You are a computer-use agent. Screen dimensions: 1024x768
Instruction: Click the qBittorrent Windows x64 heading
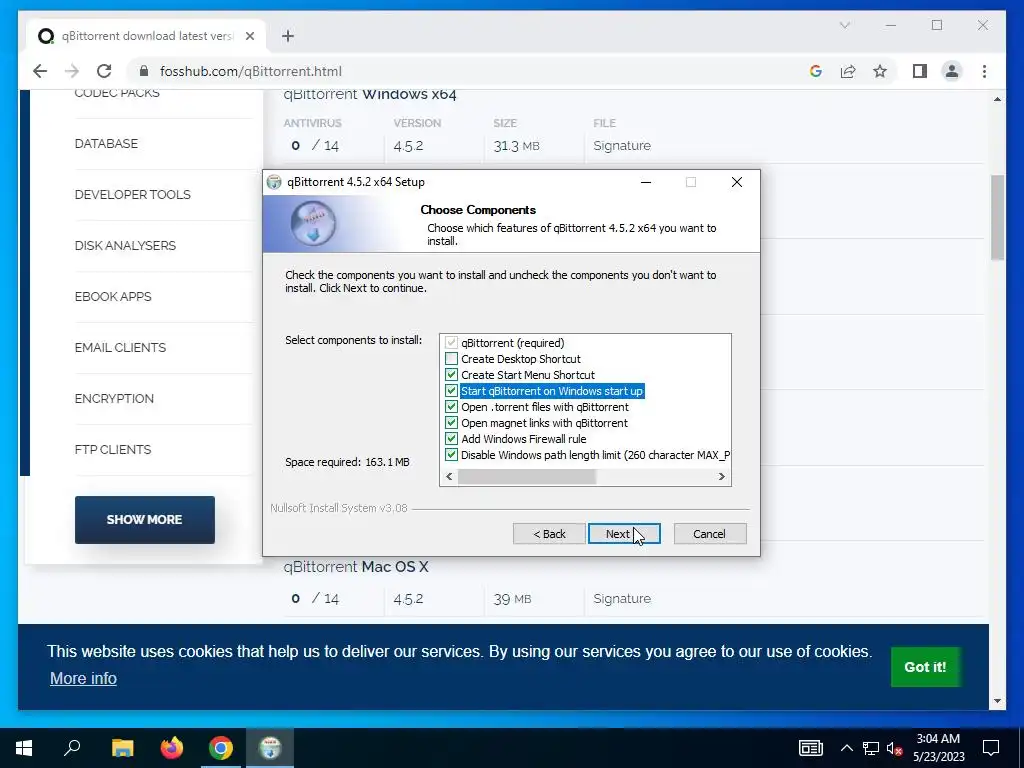(370, 95)
